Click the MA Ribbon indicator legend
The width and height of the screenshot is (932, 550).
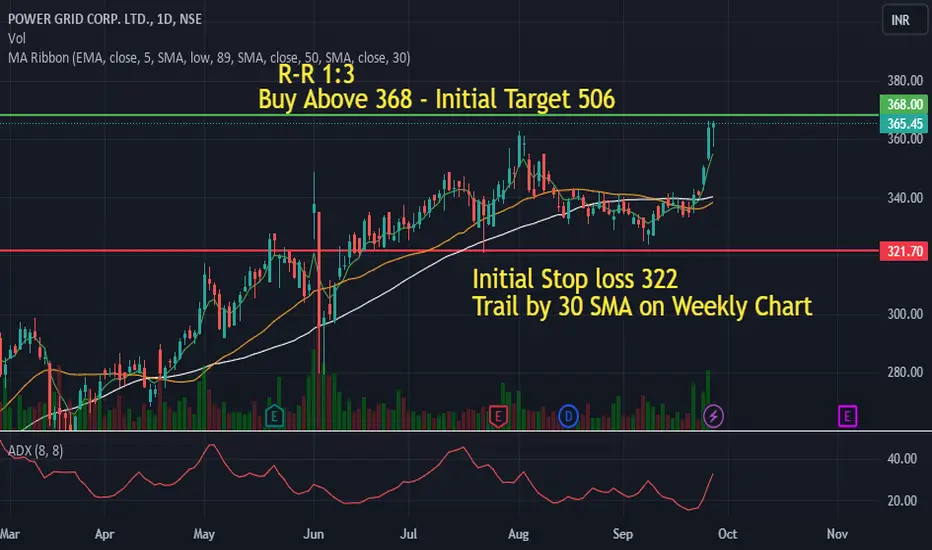click(x=209, y=58)
